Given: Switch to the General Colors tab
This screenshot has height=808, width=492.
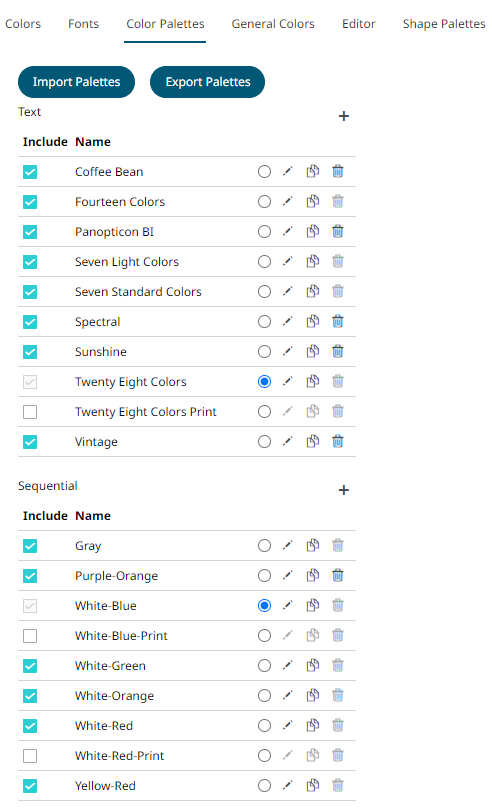Looking at the screenshot, I should [273, 24].
